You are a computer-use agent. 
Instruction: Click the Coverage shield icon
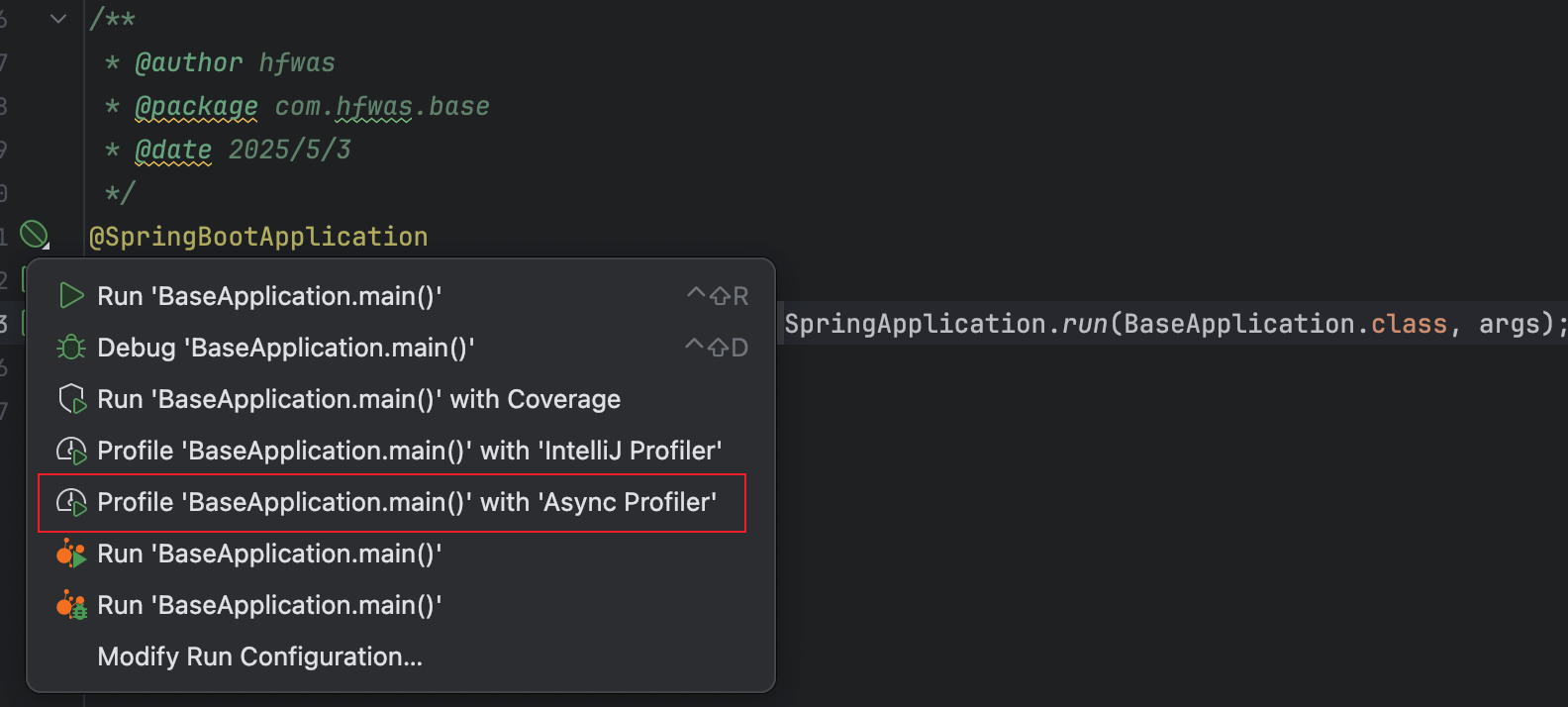click(71, 399)
